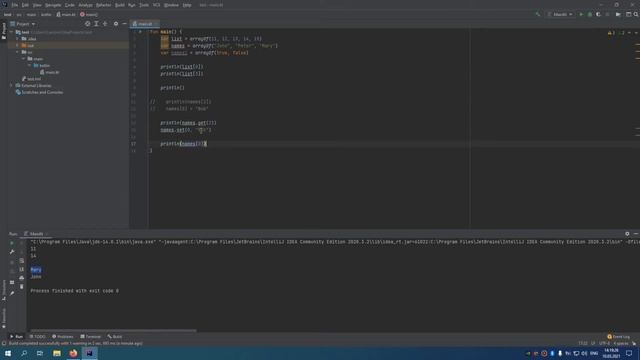Click the pin tab icon in Run panel
This screenshot has height=360, width=640.
pyautogui.click(x=12, y=293)
